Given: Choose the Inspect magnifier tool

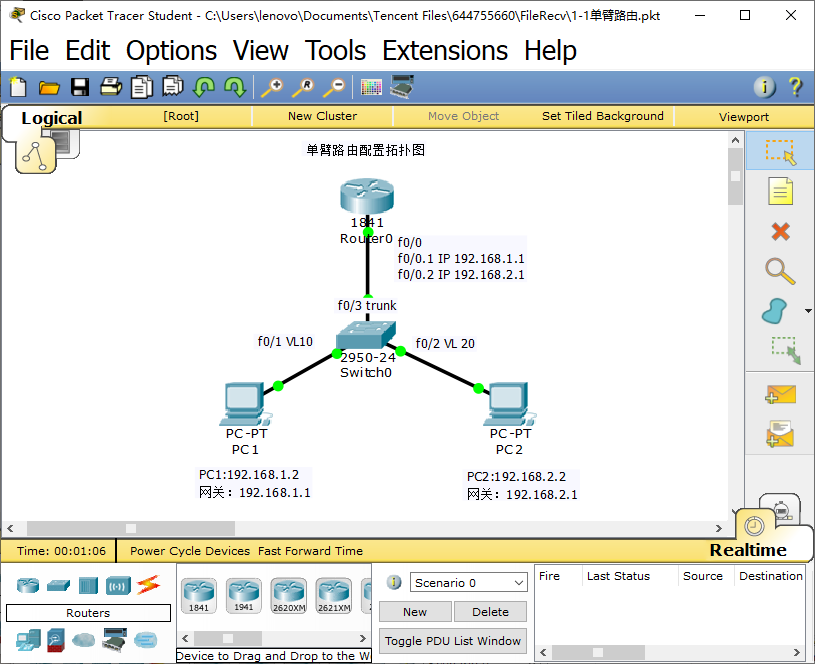Looking at the screenshot, I should coord(780,271).
